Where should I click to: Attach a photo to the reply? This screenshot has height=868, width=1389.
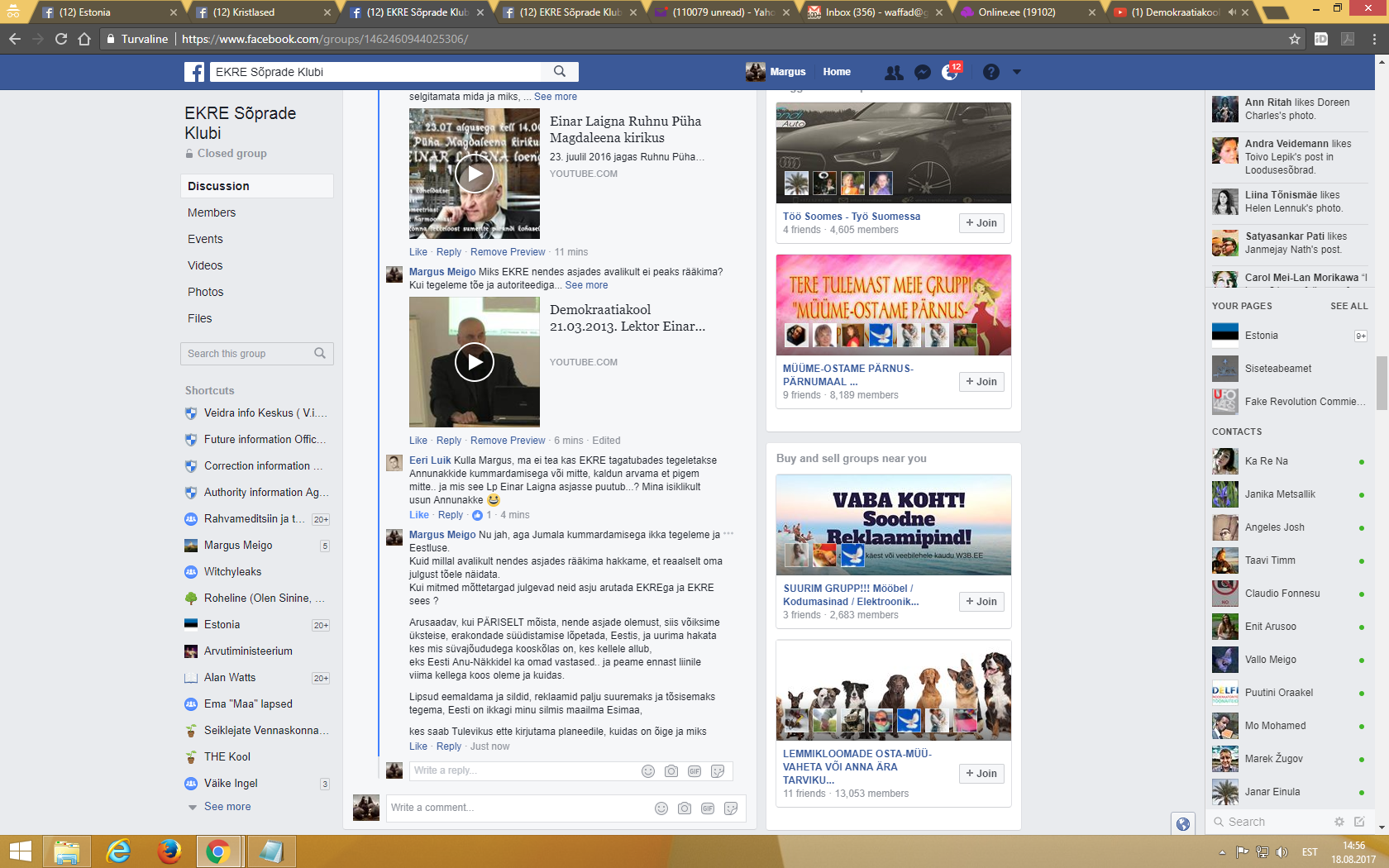[671, 771]
